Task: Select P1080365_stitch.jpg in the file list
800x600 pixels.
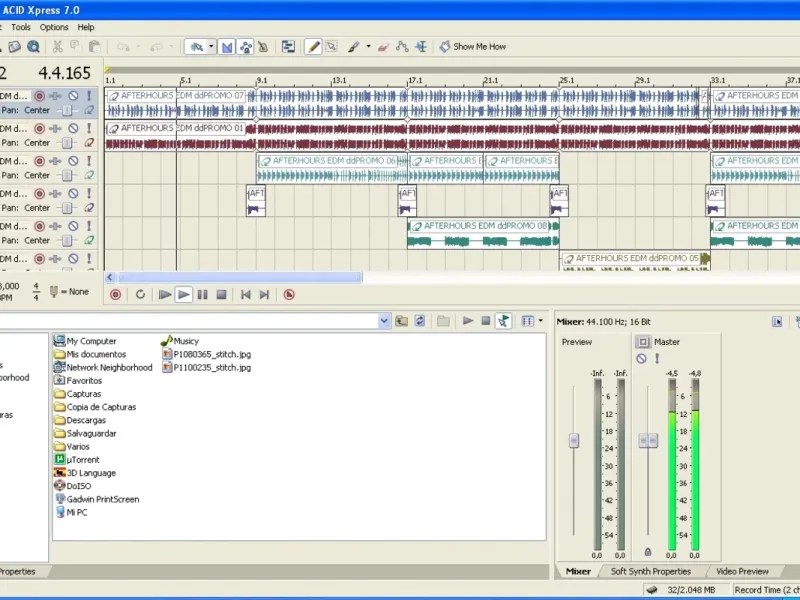Action: [211, 354]
